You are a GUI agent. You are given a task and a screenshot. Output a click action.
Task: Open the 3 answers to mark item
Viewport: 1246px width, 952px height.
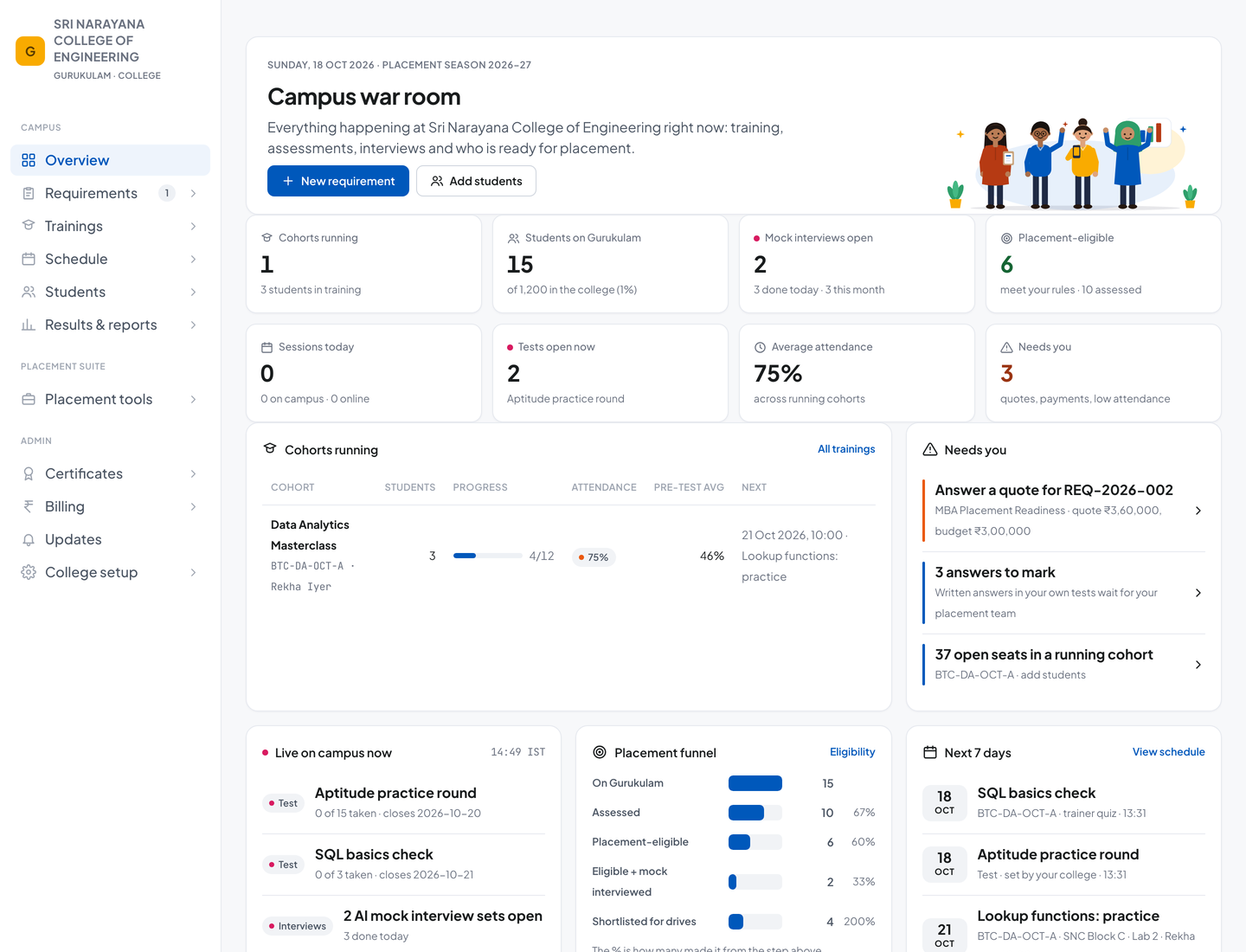click(x=1063, y=593)
